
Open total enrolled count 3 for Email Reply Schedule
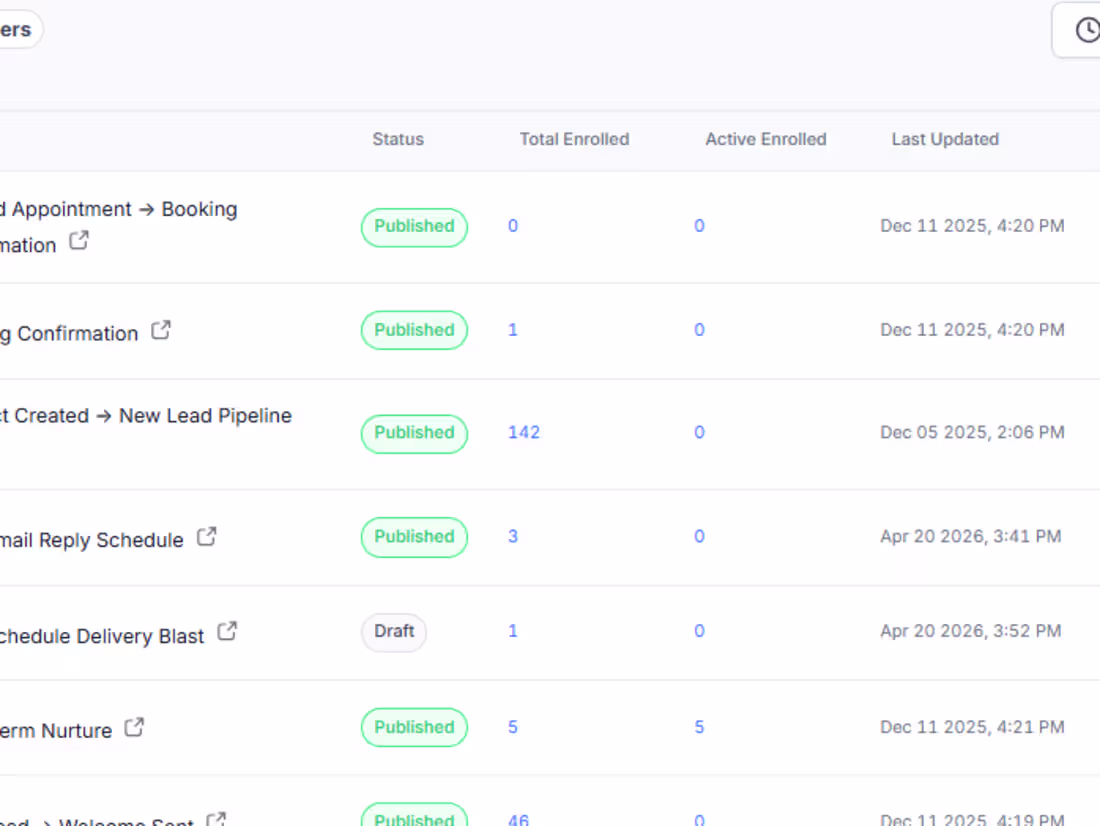pyautogui.click(x=513, y=536)
